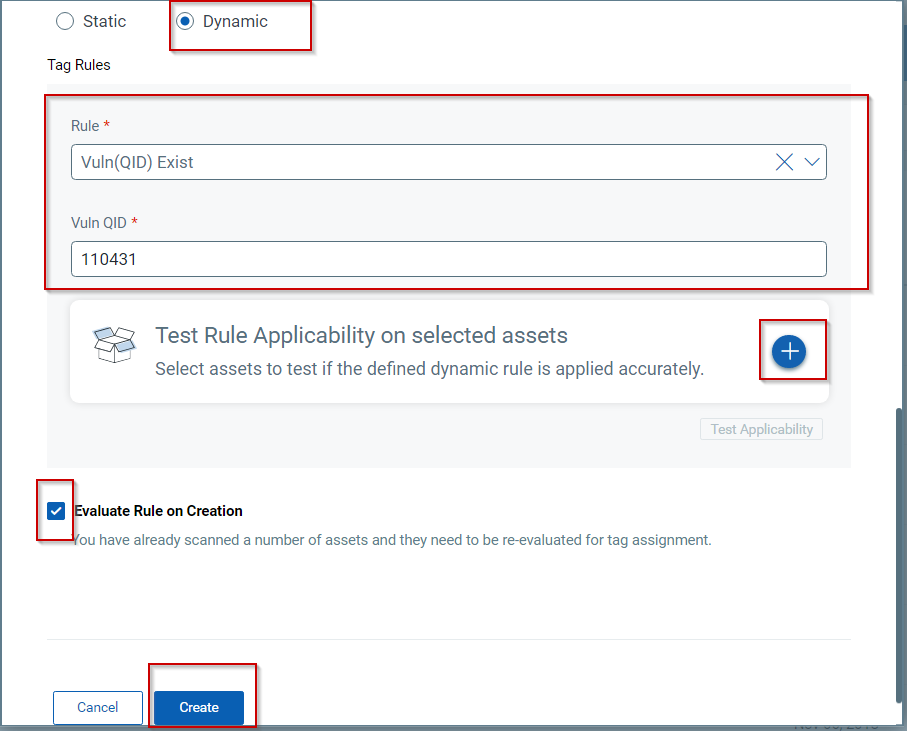Viewport: 907px width, 731px height.
Task: Click the dropdown chevron on the Rule field
Action: click(x=812, y=161)
